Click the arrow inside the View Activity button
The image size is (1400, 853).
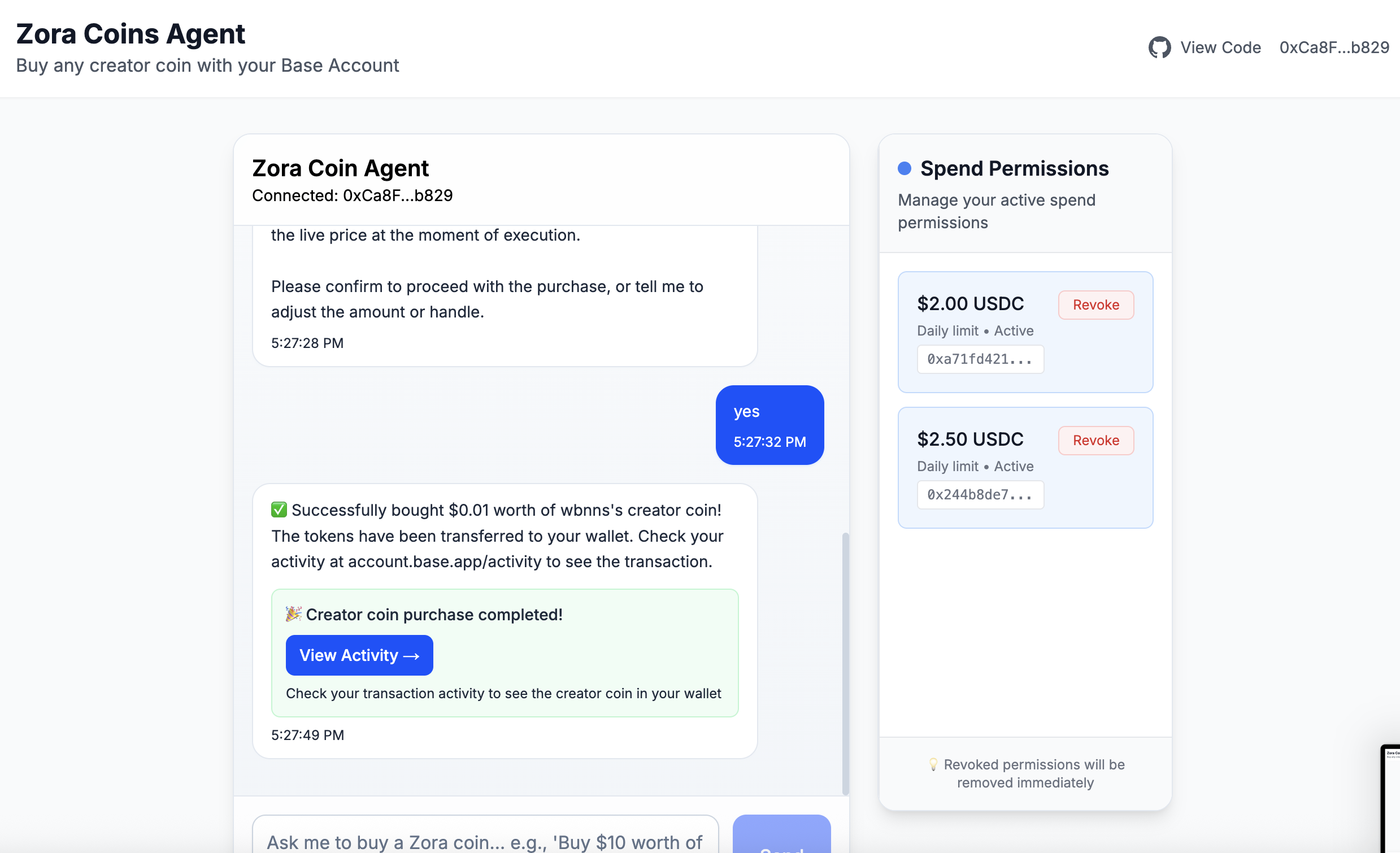click(411, 655)
